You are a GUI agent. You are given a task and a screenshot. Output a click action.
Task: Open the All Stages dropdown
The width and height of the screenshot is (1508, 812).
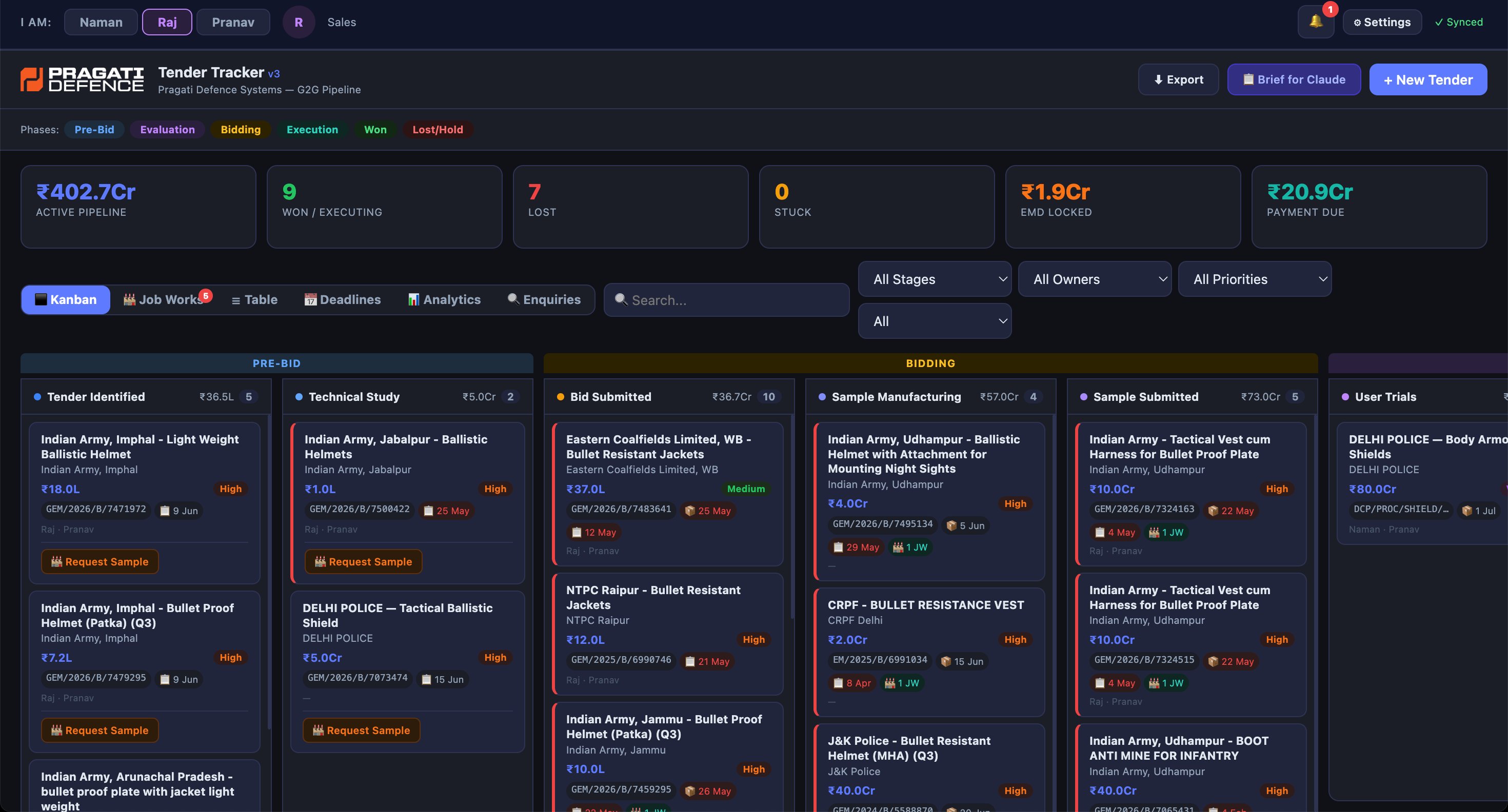[935, 279]
